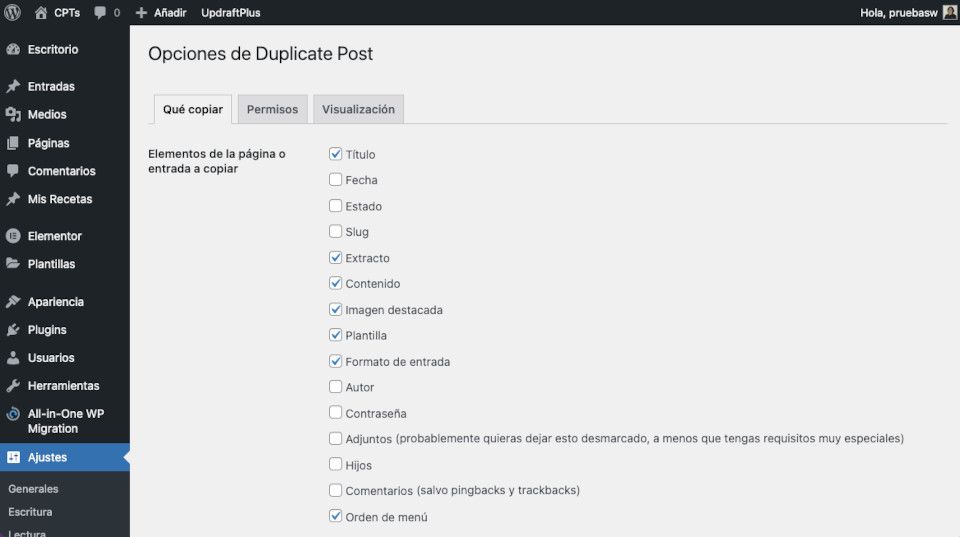
Task: Open All-in-One WP Migration menu
Action: 66,421
